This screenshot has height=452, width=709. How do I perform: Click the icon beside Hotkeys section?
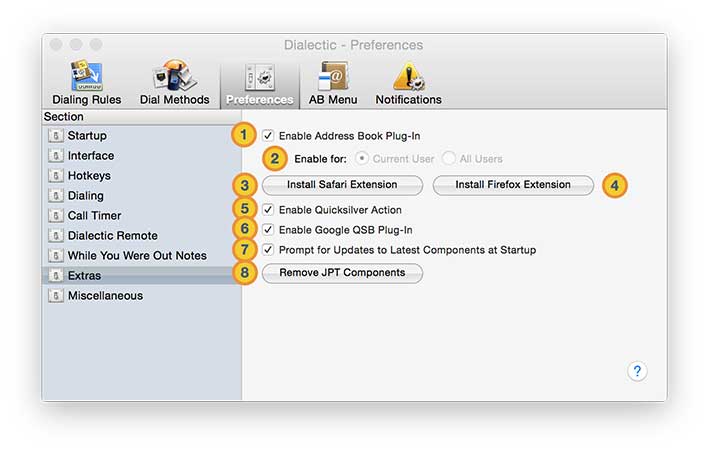(x=56, y=175)
